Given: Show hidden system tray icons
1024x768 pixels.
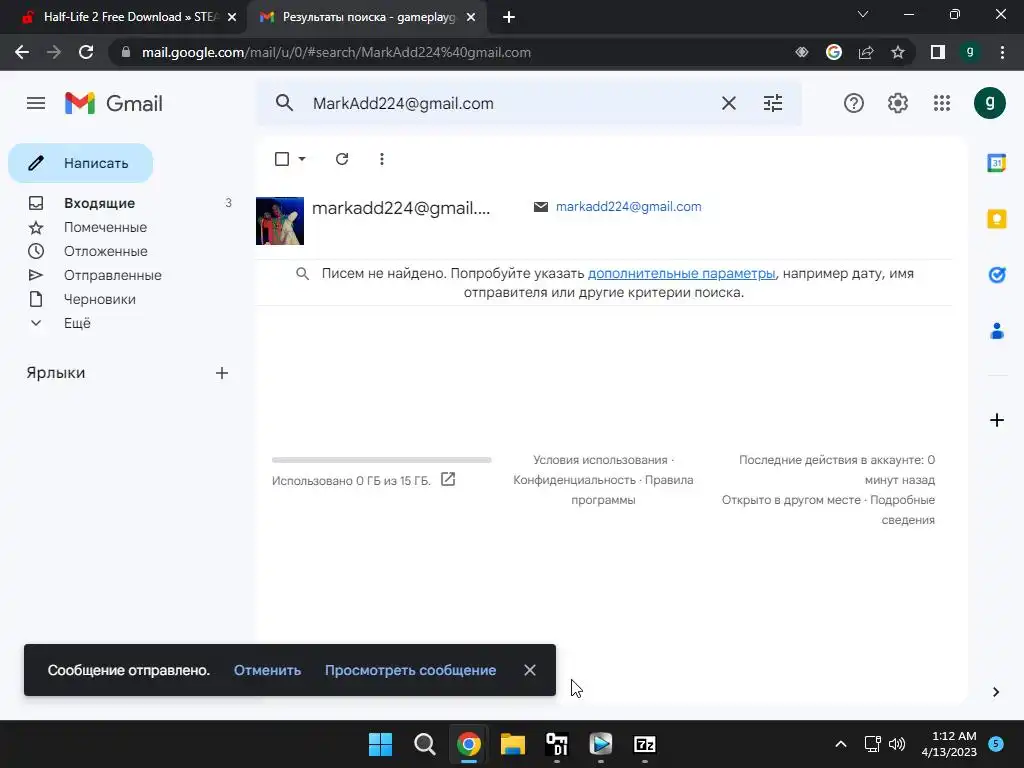Looking at the screenshot, I should tap(841, 744).
